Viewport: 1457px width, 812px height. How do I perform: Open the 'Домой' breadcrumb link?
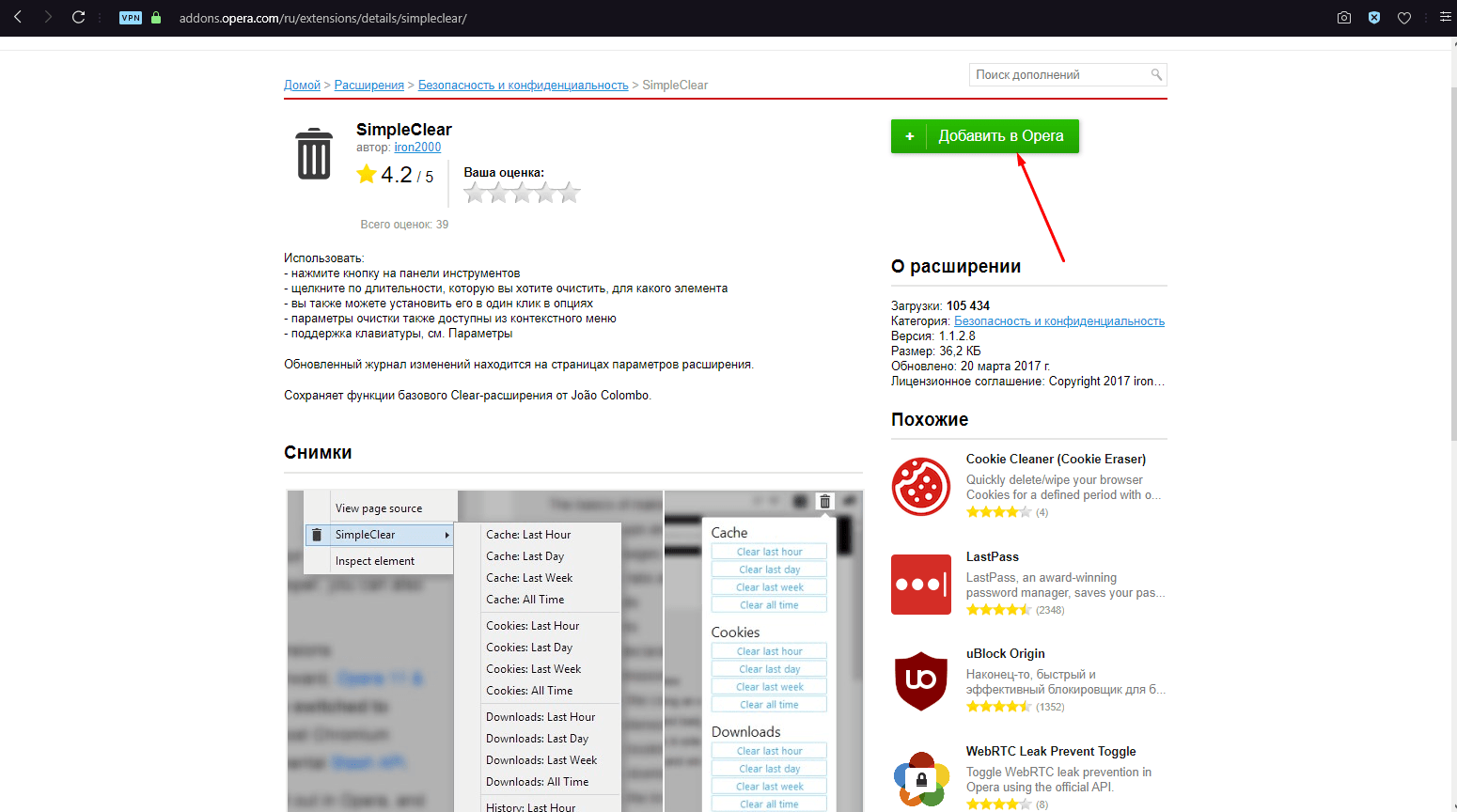click(303, 85)
